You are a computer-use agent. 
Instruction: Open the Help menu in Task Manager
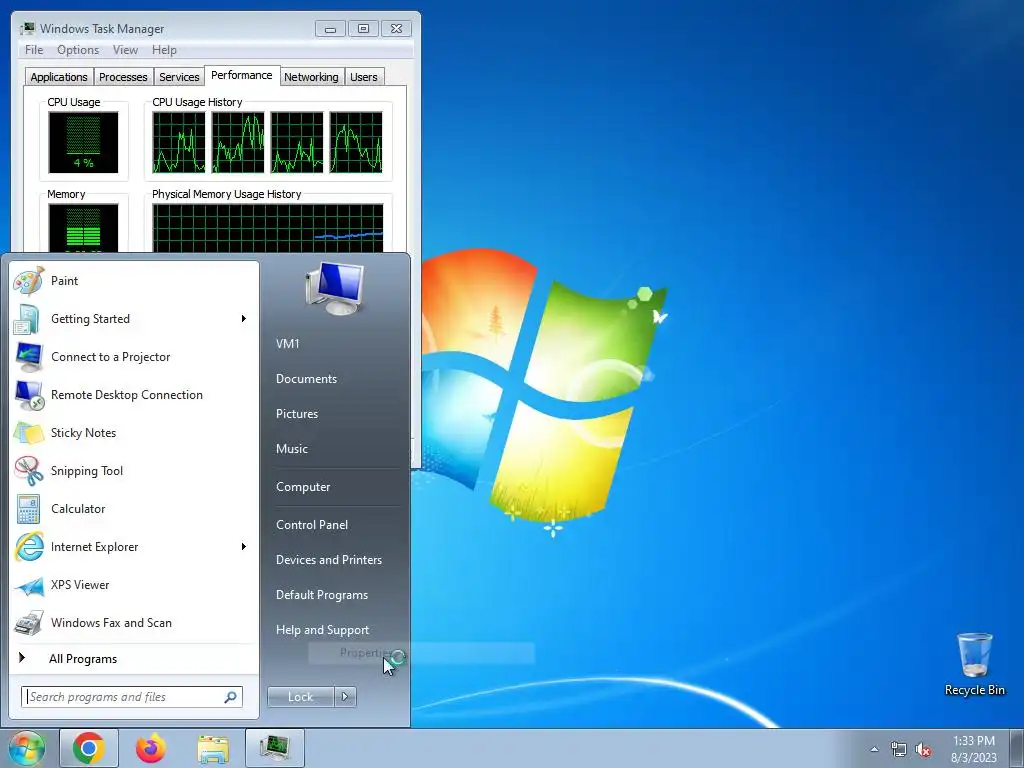[164, 50]
